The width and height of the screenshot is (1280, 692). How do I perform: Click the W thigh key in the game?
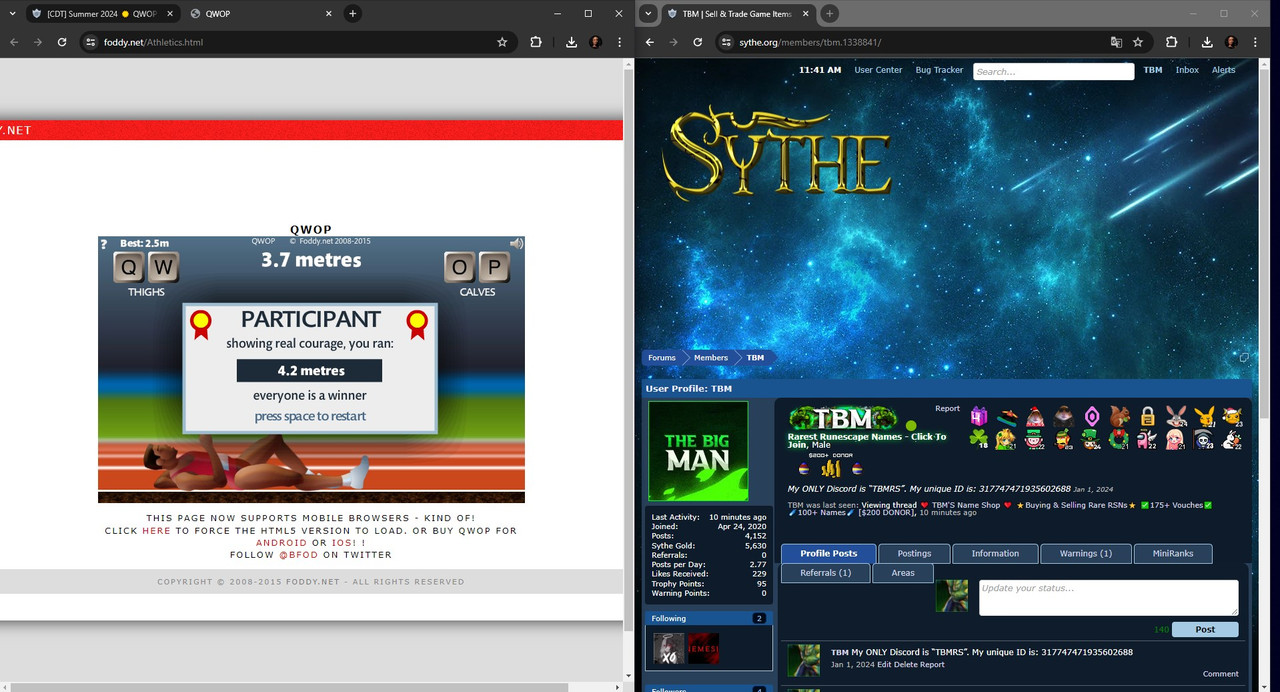click(x=163, y=268)
